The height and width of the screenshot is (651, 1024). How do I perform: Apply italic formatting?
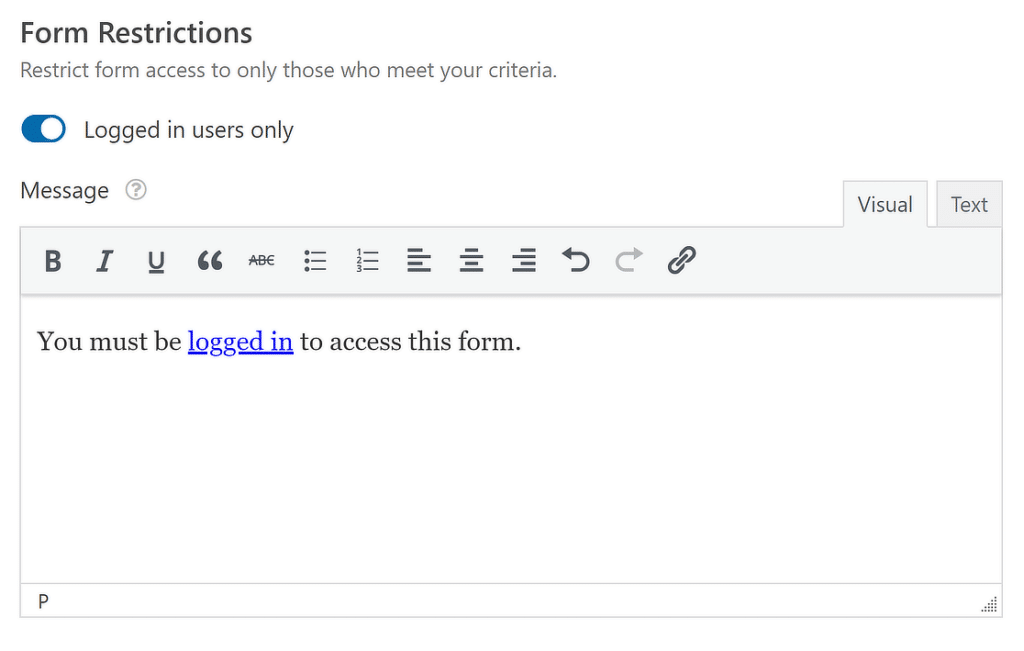pos(104,261)
